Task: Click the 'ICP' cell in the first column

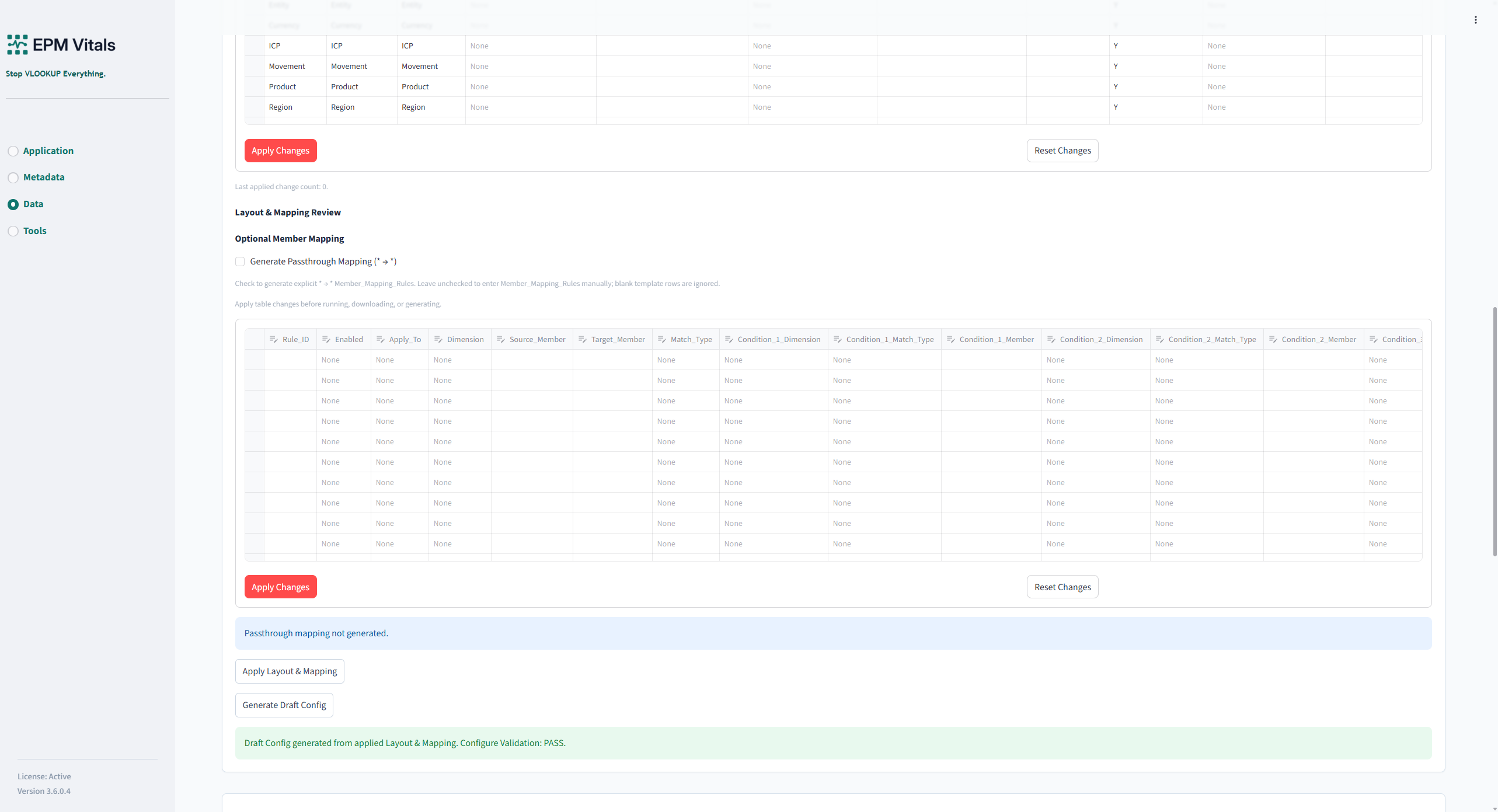Action: [x=295, y=46]
